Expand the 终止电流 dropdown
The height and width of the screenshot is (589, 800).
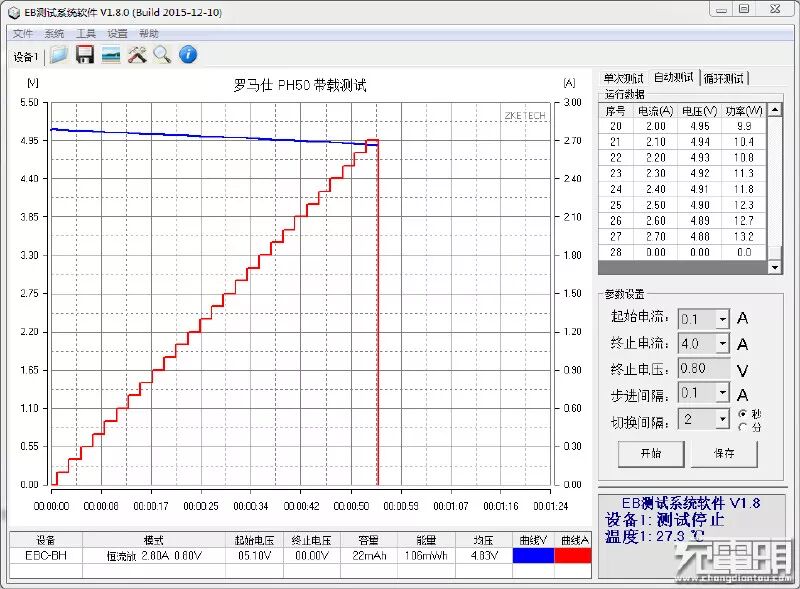point(722,343)
